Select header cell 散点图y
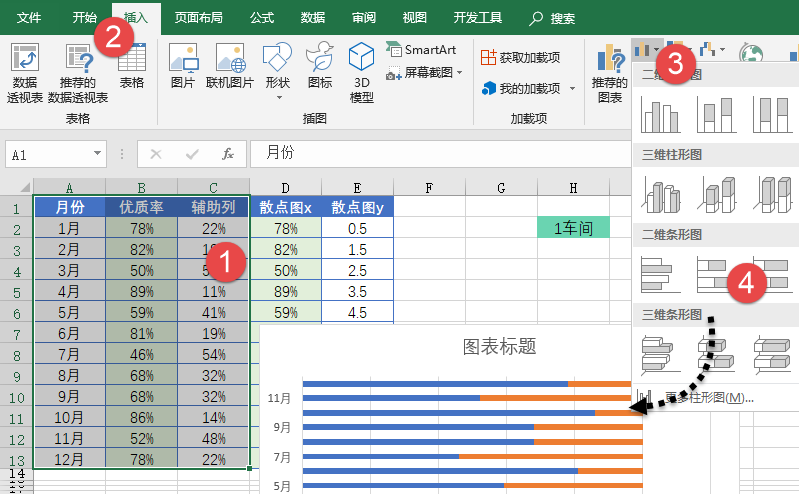 coord(357,206)
